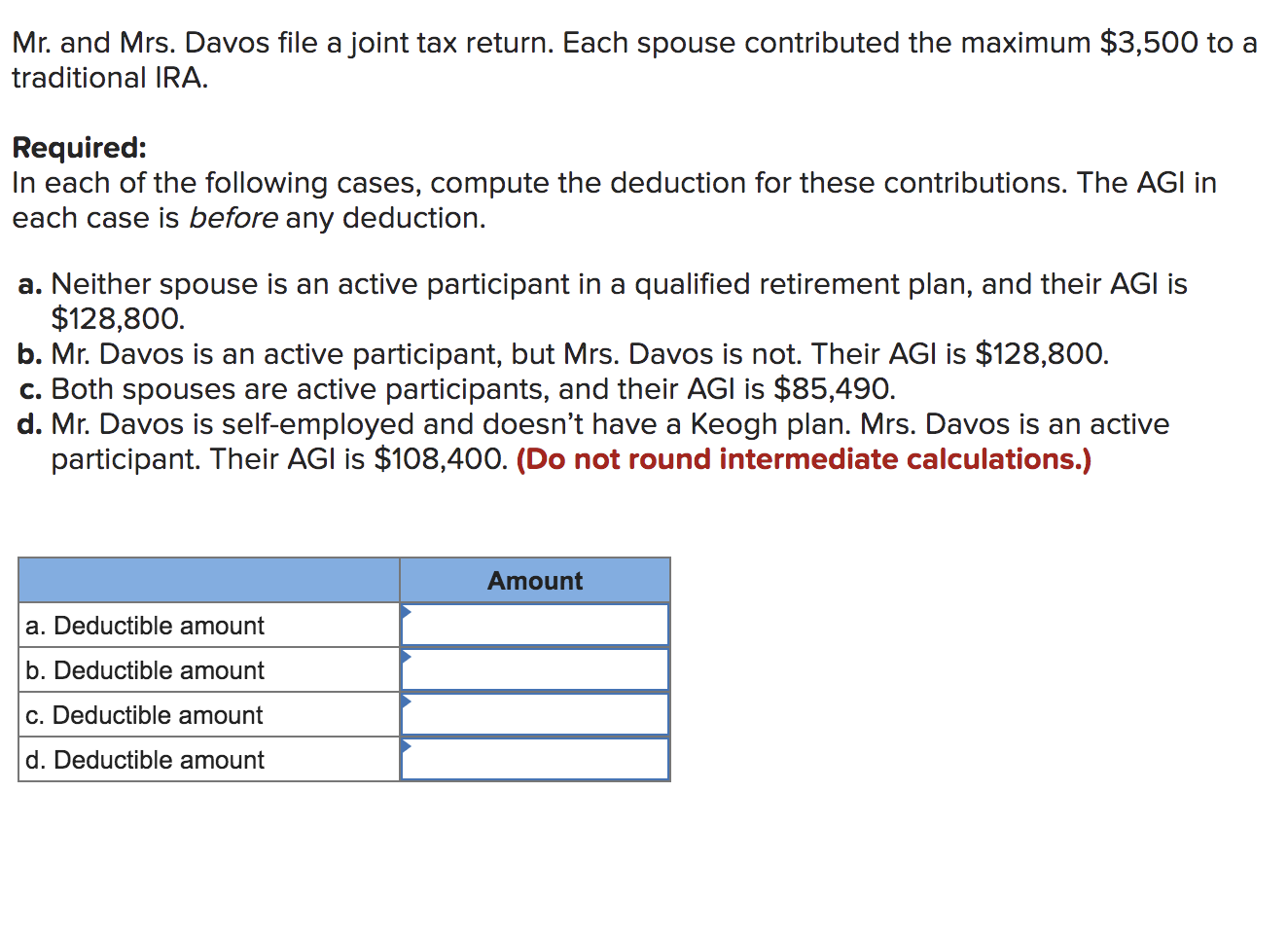Image resolution: width=1288 pixels, height=936 pixels.
Task: Click the empty blue header cell
Action: point(208,580)
